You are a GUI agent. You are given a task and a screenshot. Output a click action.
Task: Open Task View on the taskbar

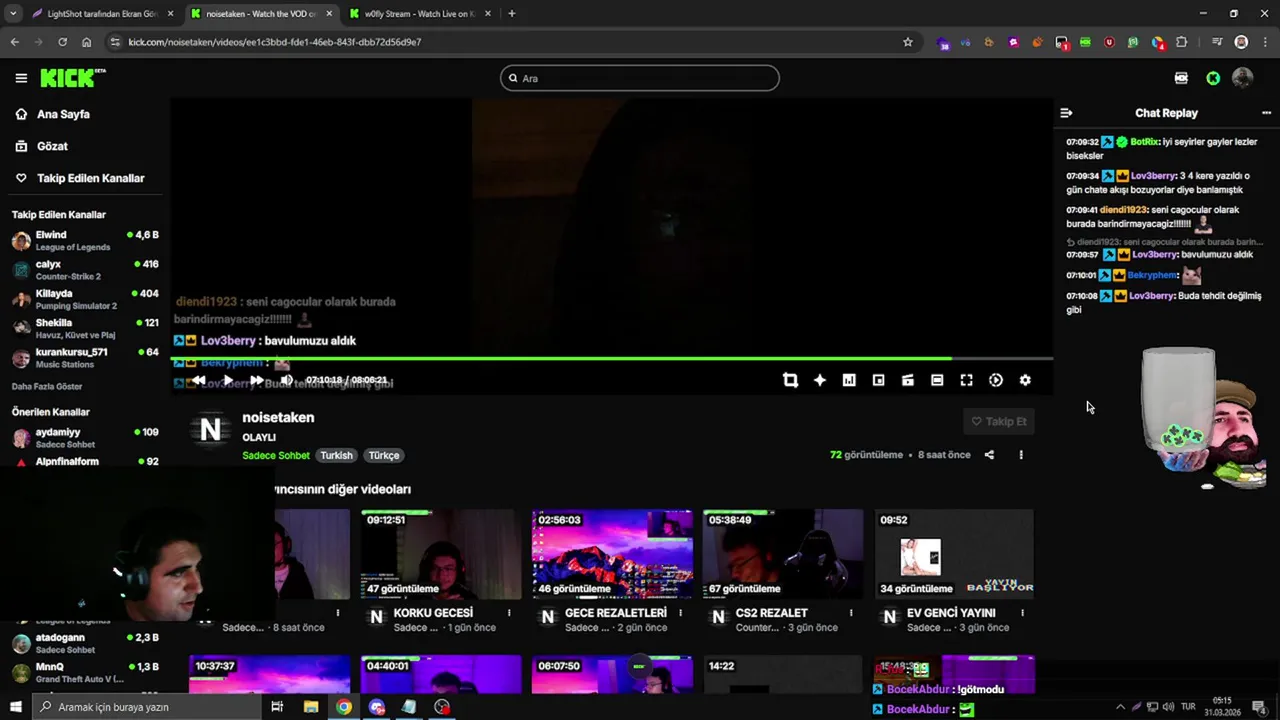(277, 707)
